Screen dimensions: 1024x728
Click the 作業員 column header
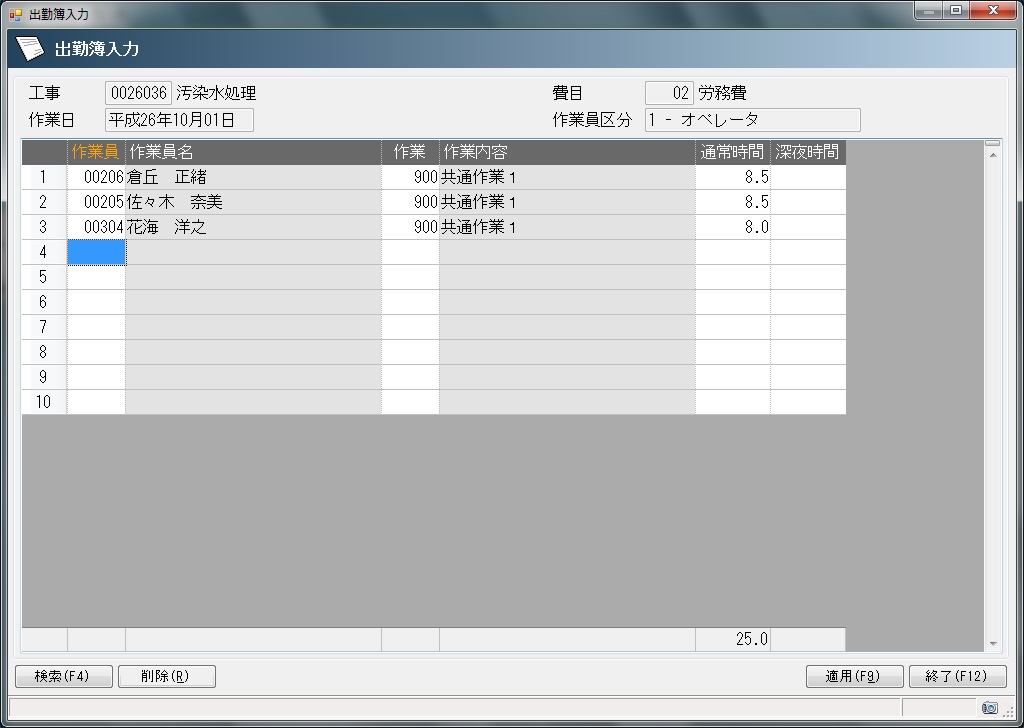[96, 152]
